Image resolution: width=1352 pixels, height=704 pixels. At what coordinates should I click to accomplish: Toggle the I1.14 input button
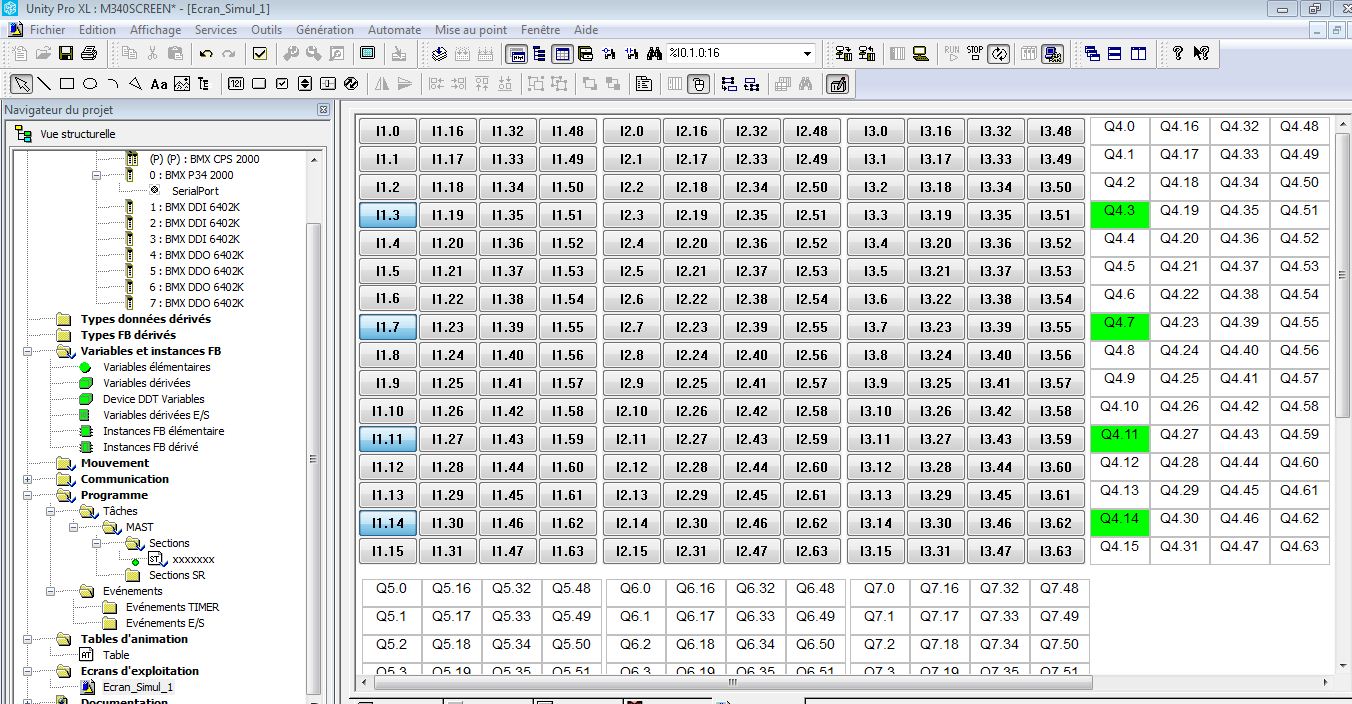[387, 523]
